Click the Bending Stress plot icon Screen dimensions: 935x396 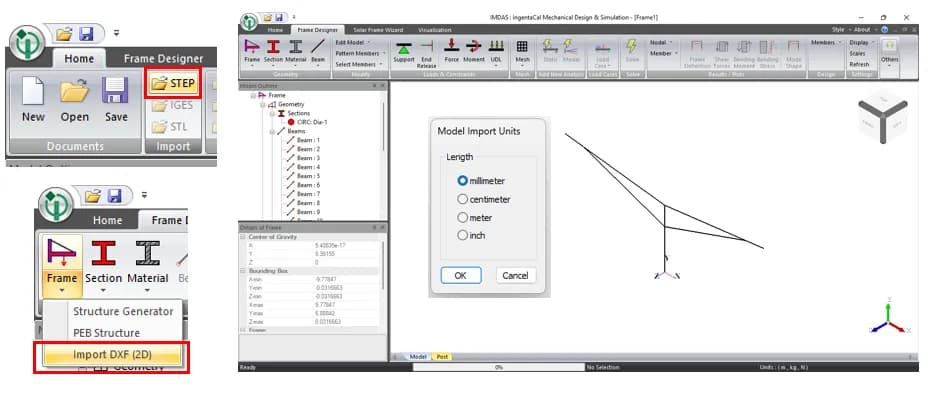click(767, 47)
